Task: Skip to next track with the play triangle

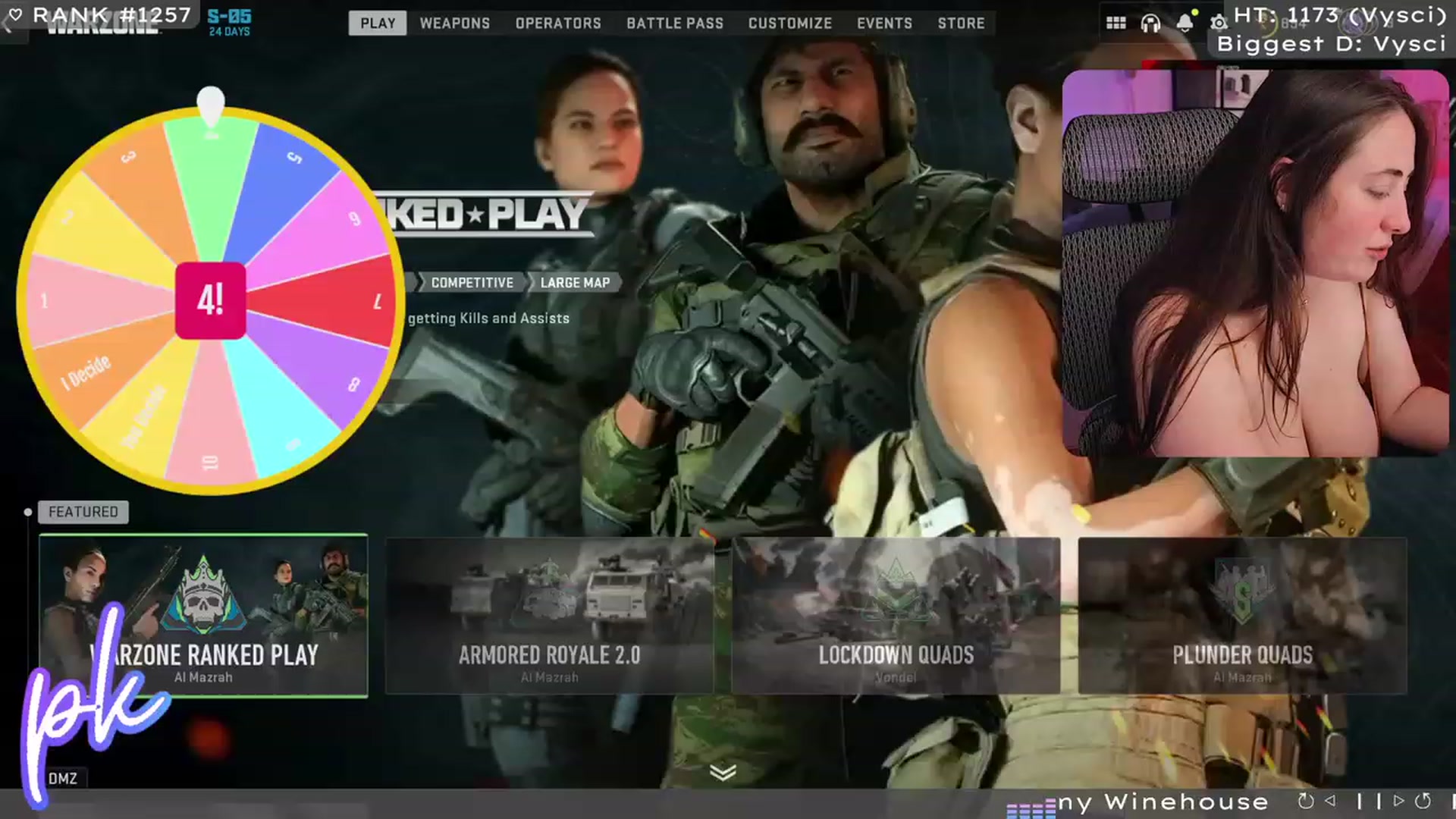Action: point(1399,801)
